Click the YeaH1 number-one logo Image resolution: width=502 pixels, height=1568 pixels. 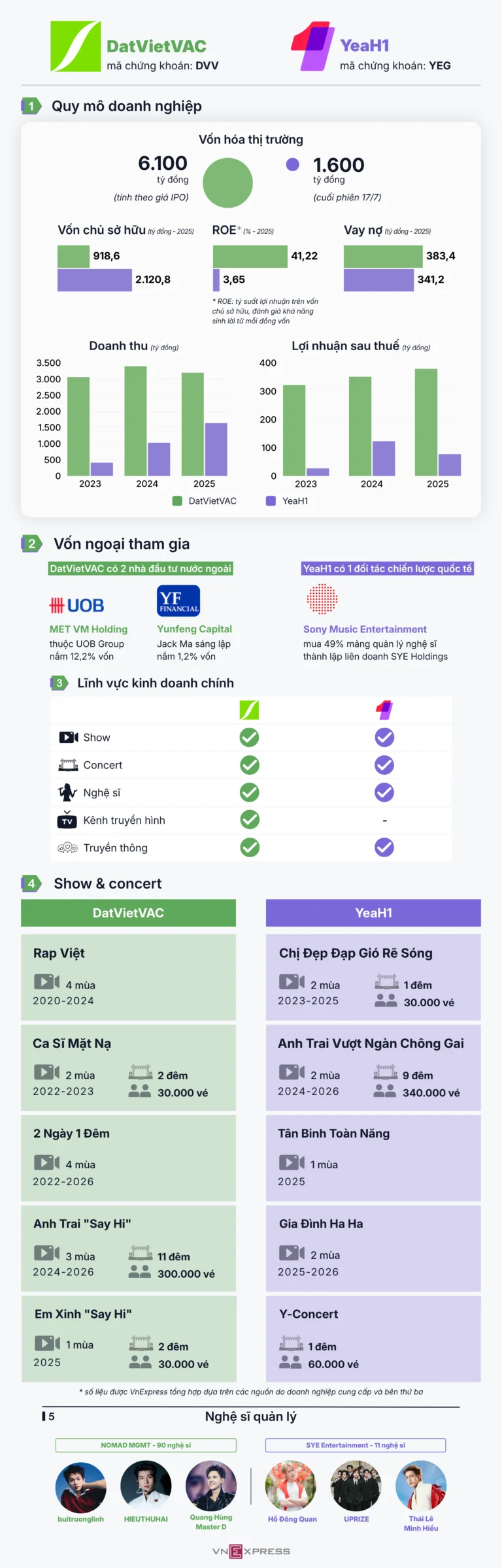(x=313, y=46)
